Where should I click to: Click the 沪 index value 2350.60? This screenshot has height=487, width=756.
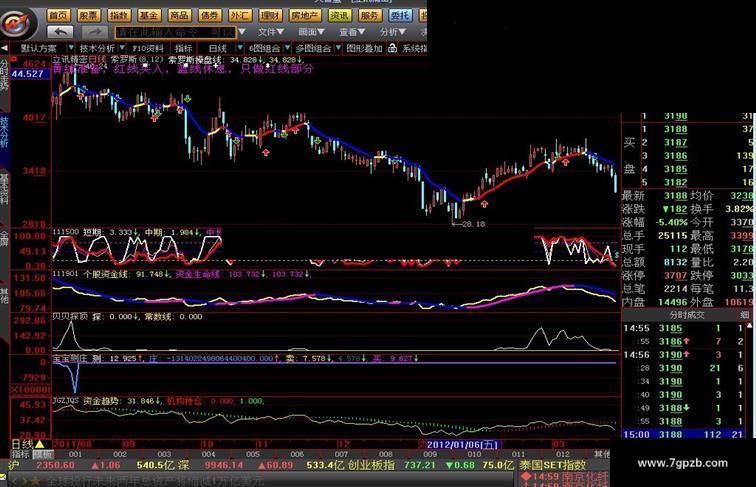(x=55, y=465)
